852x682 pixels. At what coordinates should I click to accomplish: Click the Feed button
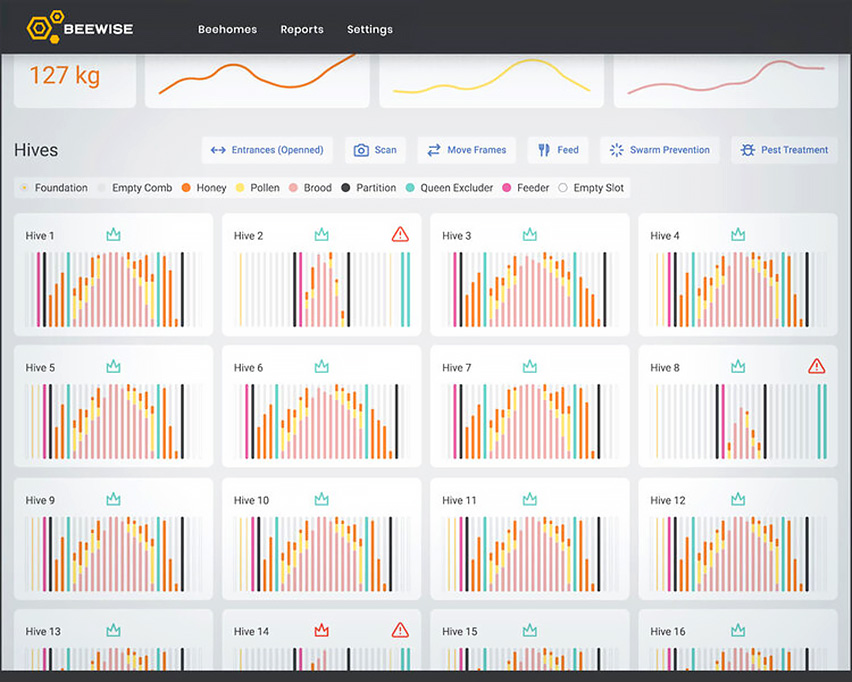pyautogui.click(x=558, y=150)
